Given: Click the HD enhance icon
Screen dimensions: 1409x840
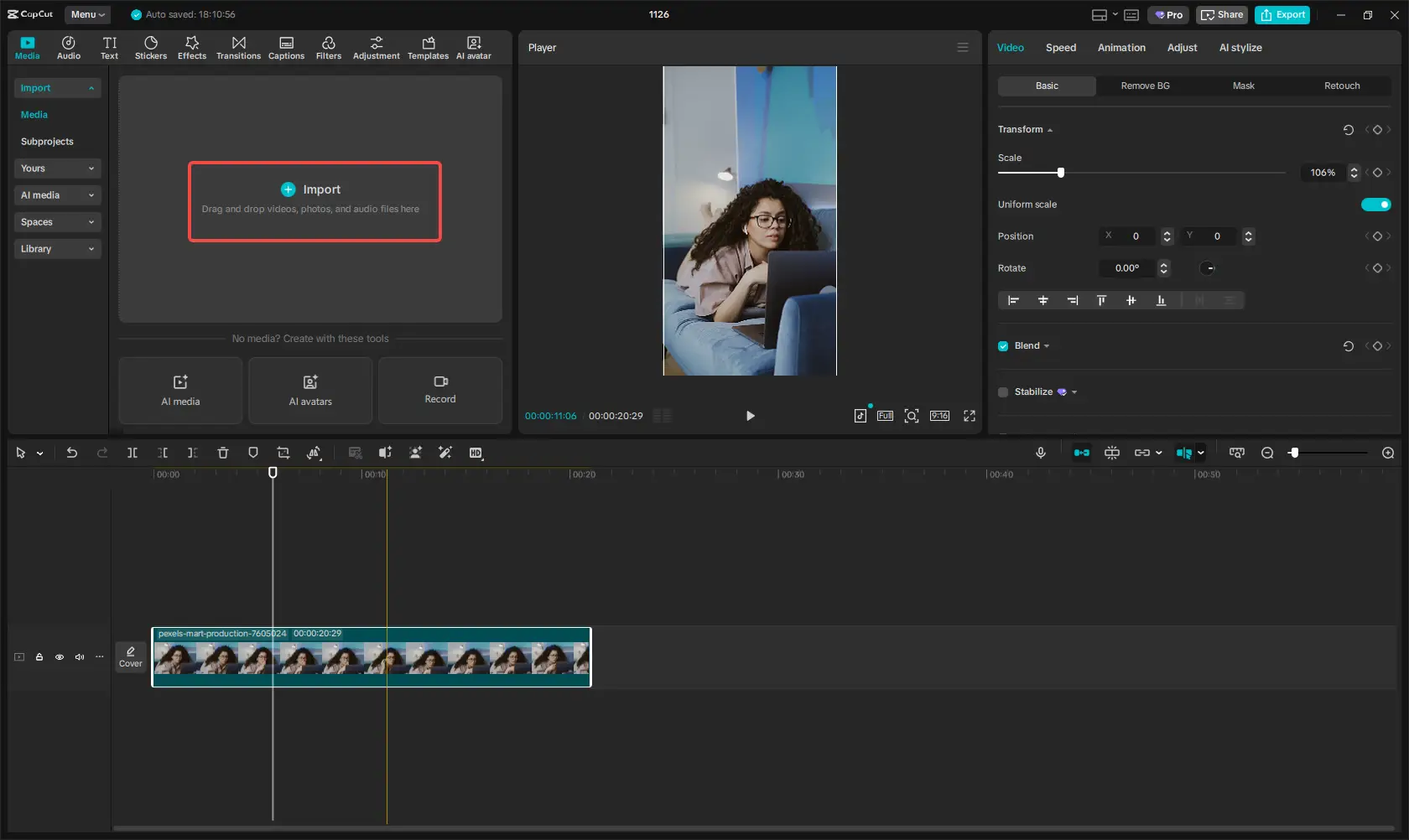Looking at the screenshot, I should point(476,453).
